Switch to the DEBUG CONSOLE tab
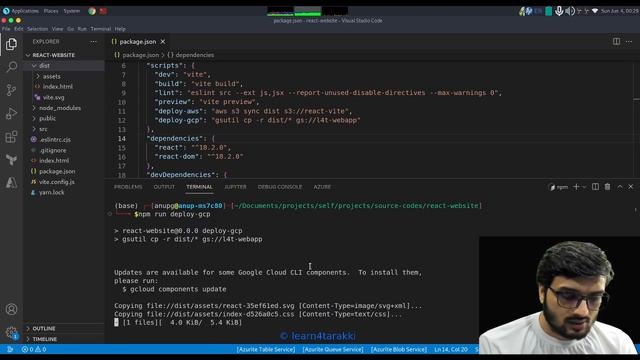Screen dimensions: 640x360 pyautogui.click(x=280, y=187)
